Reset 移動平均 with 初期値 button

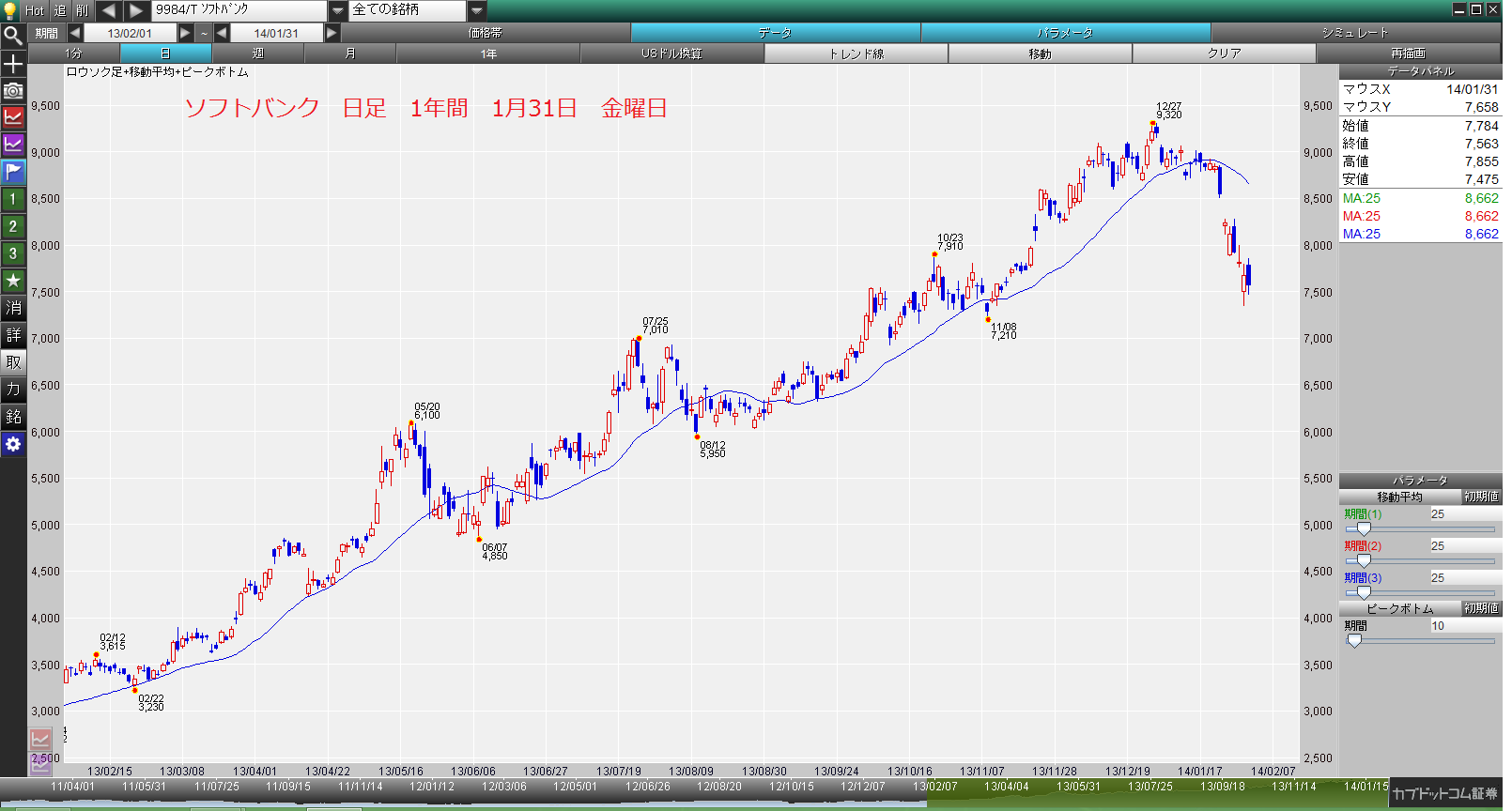(1481, 497)
